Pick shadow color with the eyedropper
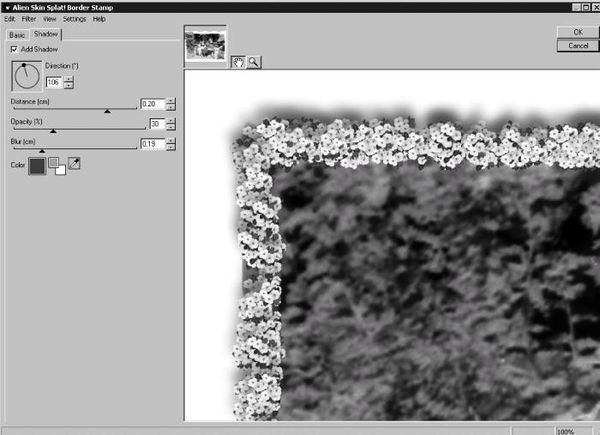The height and width of the screenshot is (435, 600). click(75, 163)
